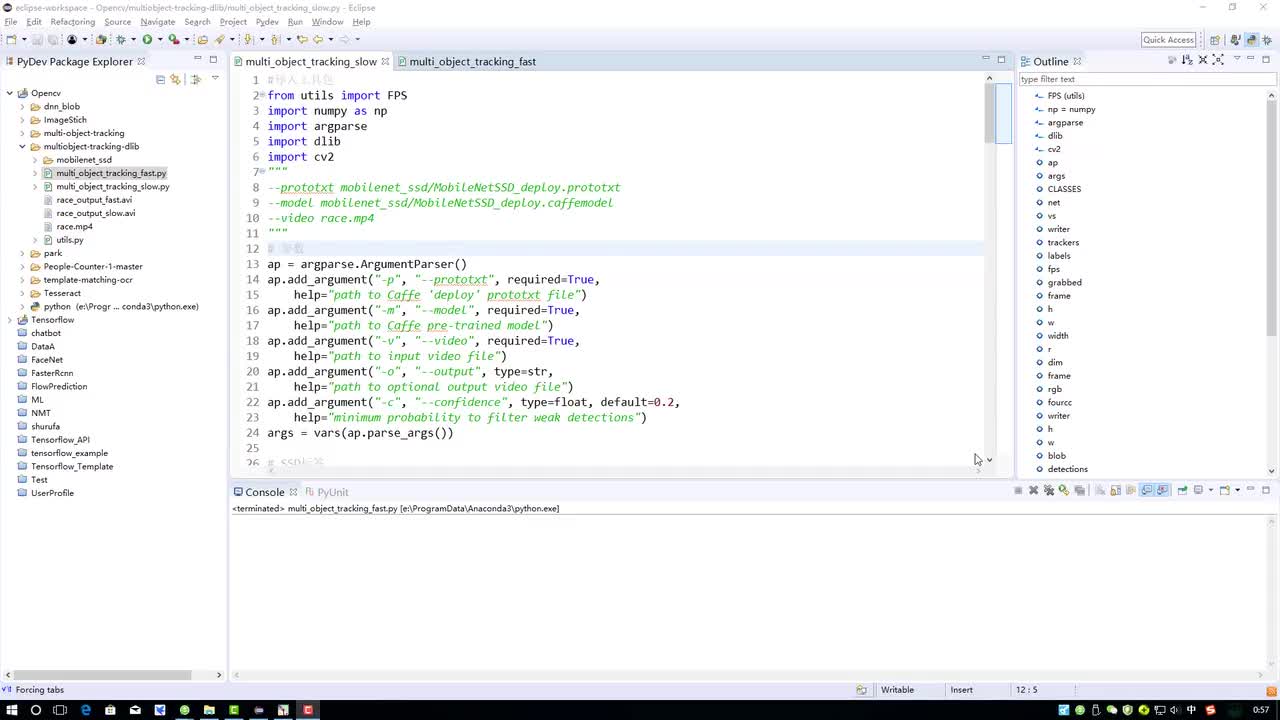
Task: Click the Open Type folder toolbar icon
Action: (202, 40)
